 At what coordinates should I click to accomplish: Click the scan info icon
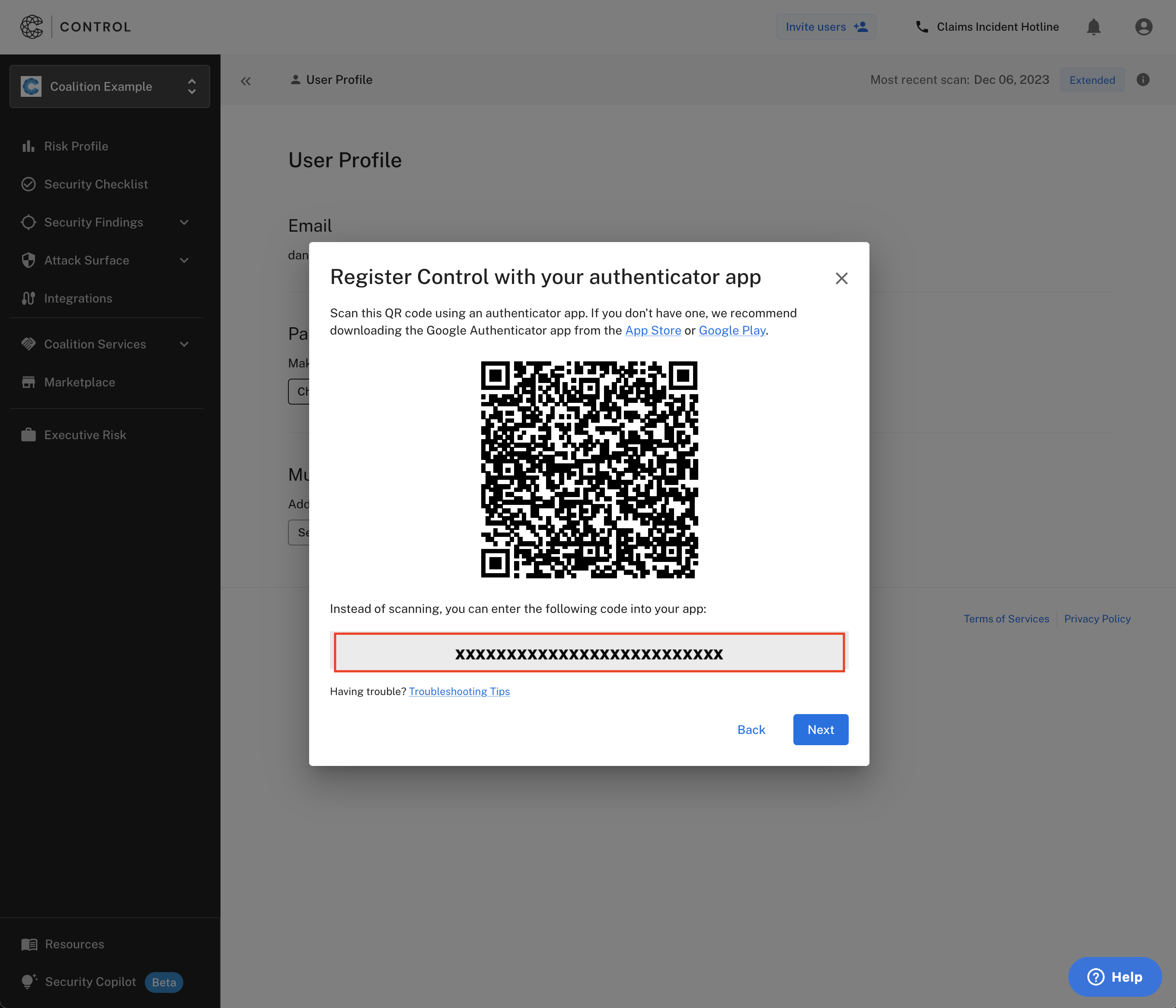pos(1143,80)
